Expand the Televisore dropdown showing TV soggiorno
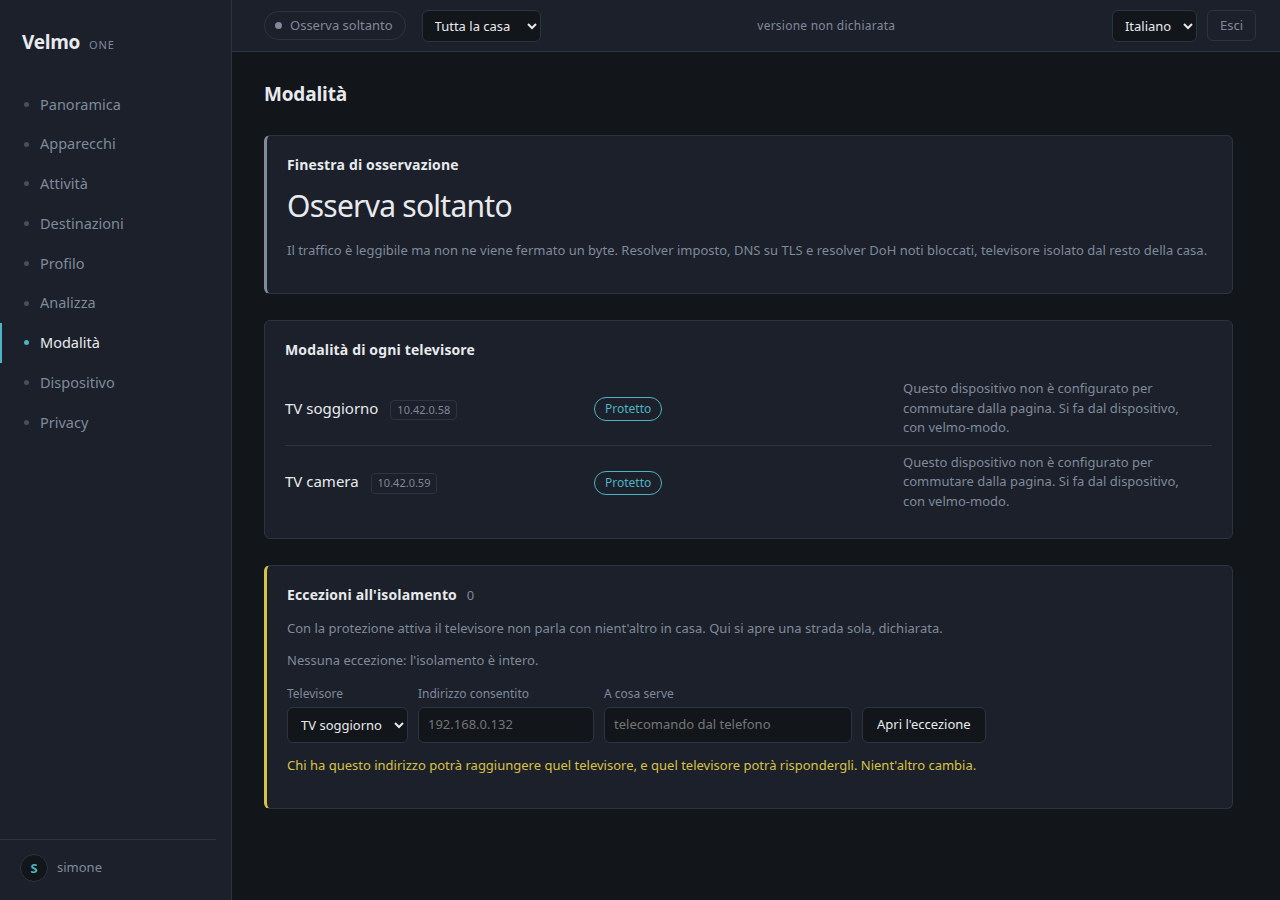 click(347, 725)
